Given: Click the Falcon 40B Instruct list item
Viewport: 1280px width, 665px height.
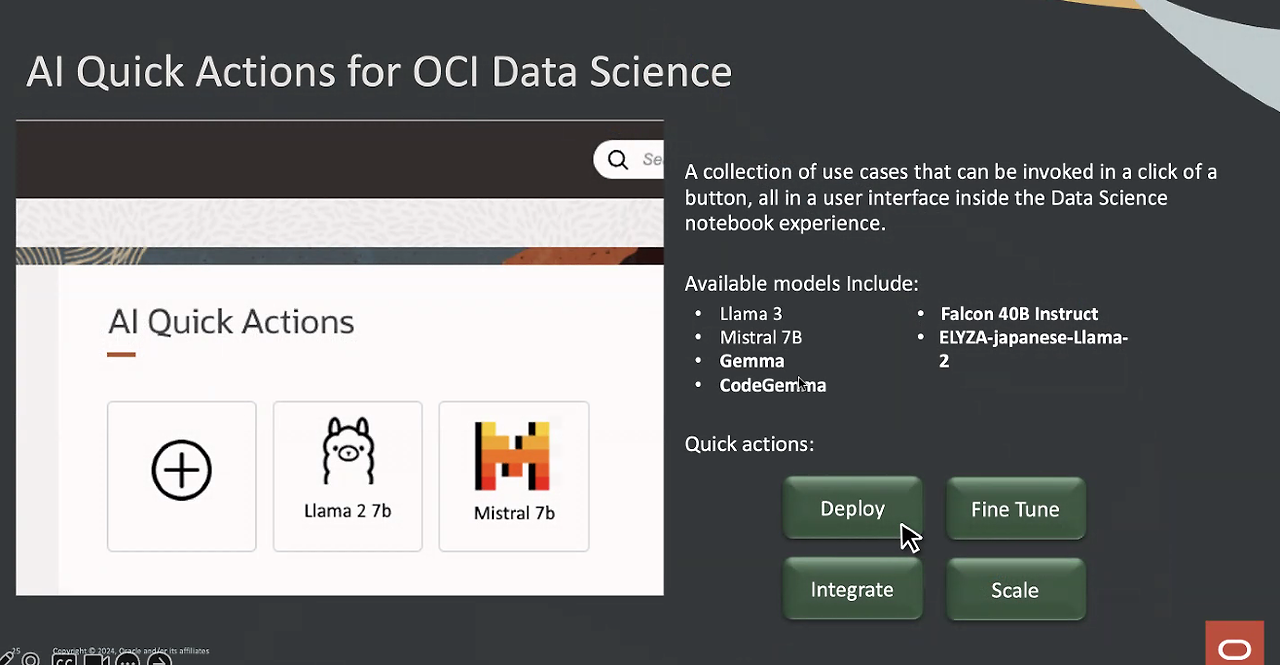Looking at the screenshot, I should click(x=1019, y=314).
